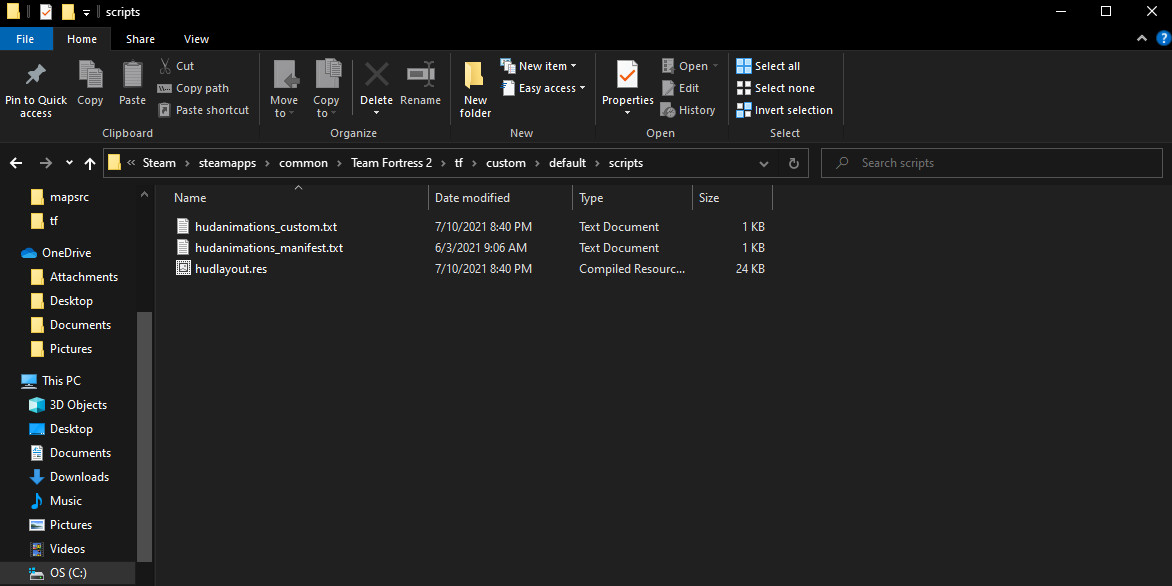The image size is (1172, 586).
Task: Open the address bar history dropdown
Action: (764, 163)
